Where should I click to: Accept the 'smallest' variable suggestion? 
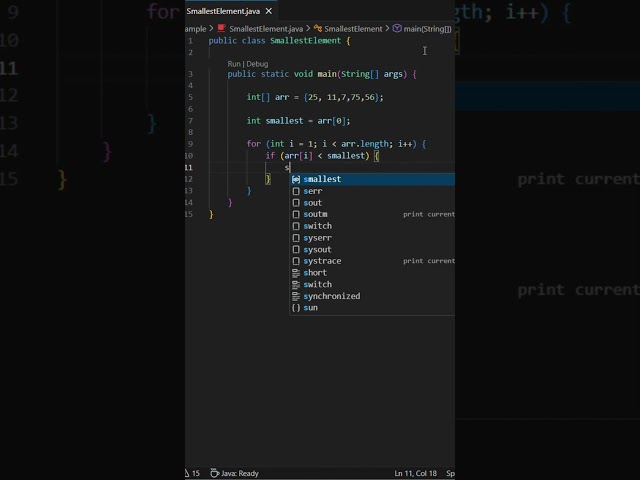[372, 179]
